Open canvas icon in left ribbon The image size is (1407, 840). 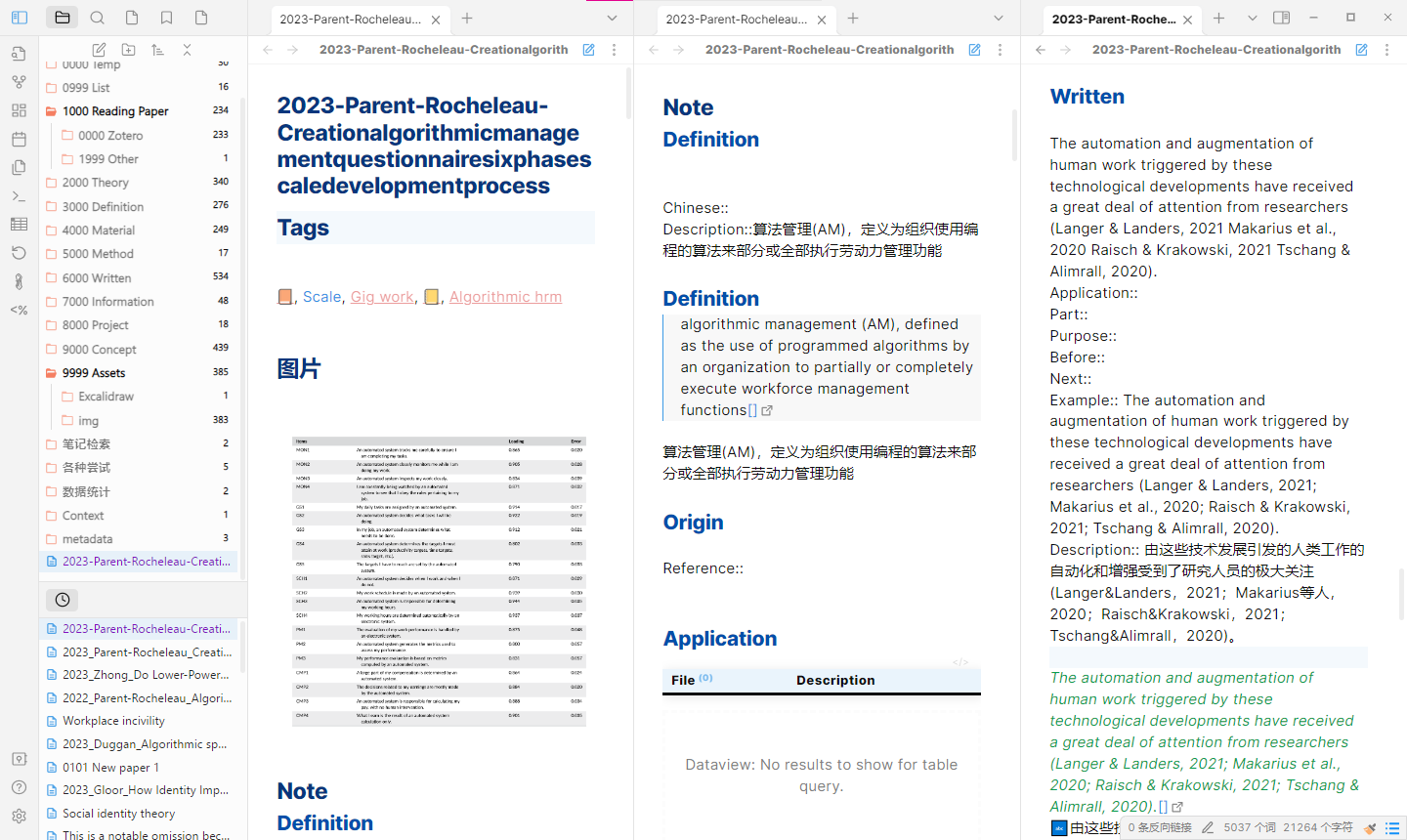(x=19, y=110)
